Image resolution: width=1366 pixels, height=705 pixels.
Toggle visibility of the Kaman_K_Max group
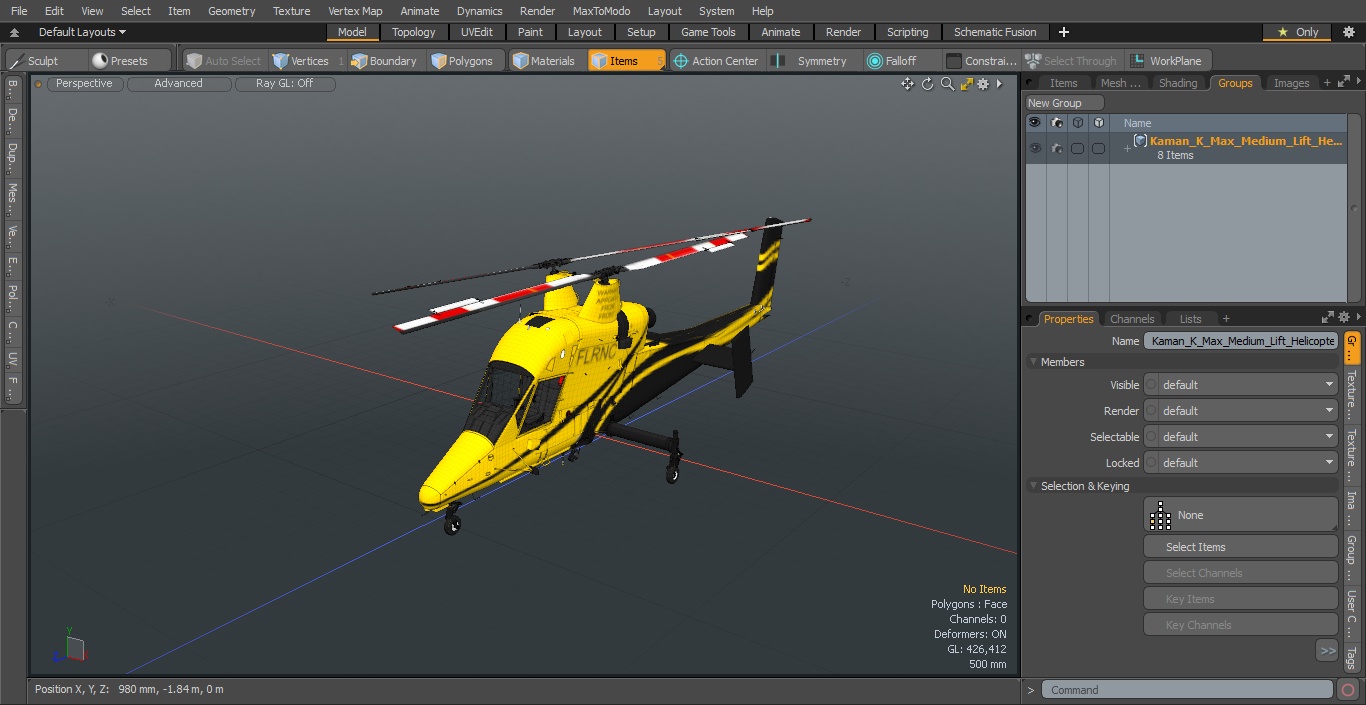click(1035, 148)
